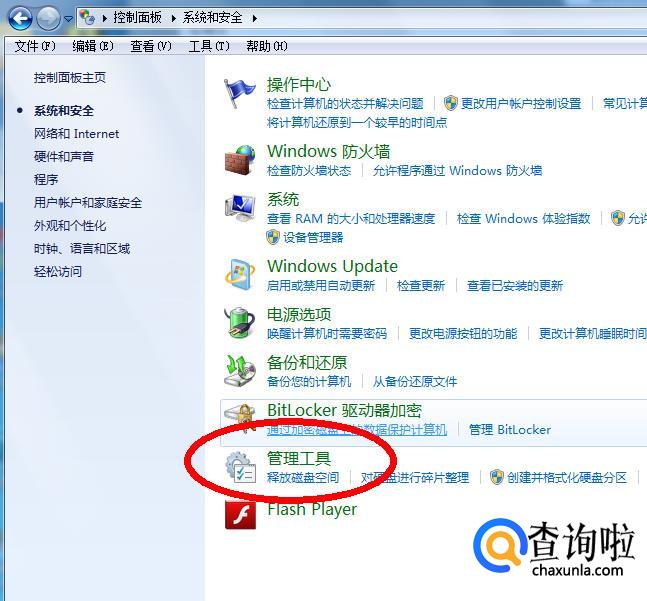The width and height of the screenshot is (647, 601).
Task: Click the Administrative Tools gear icon
Action: pos(241,467)
